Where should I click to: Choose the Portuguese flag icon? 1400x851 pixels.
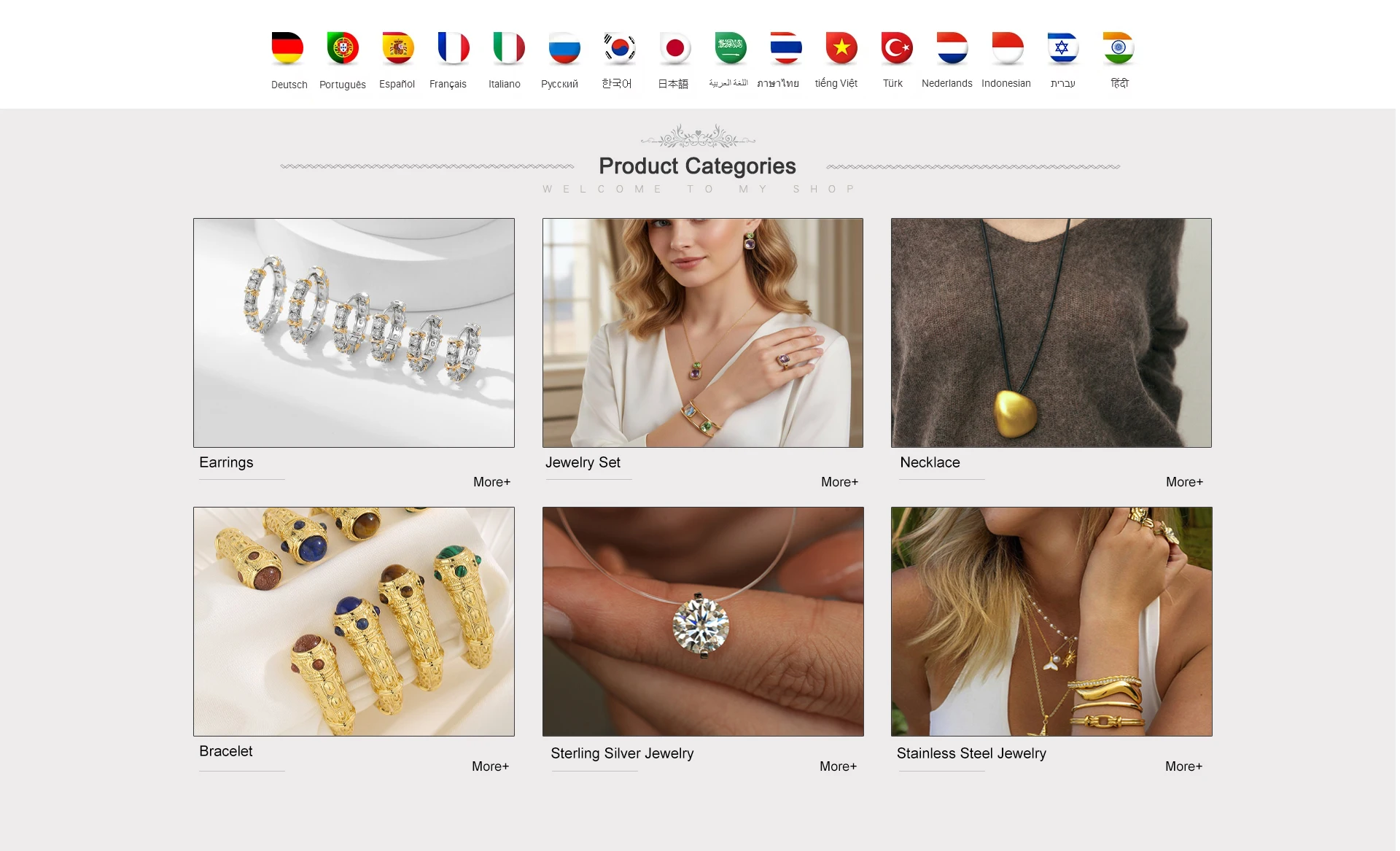pos(343,48)
